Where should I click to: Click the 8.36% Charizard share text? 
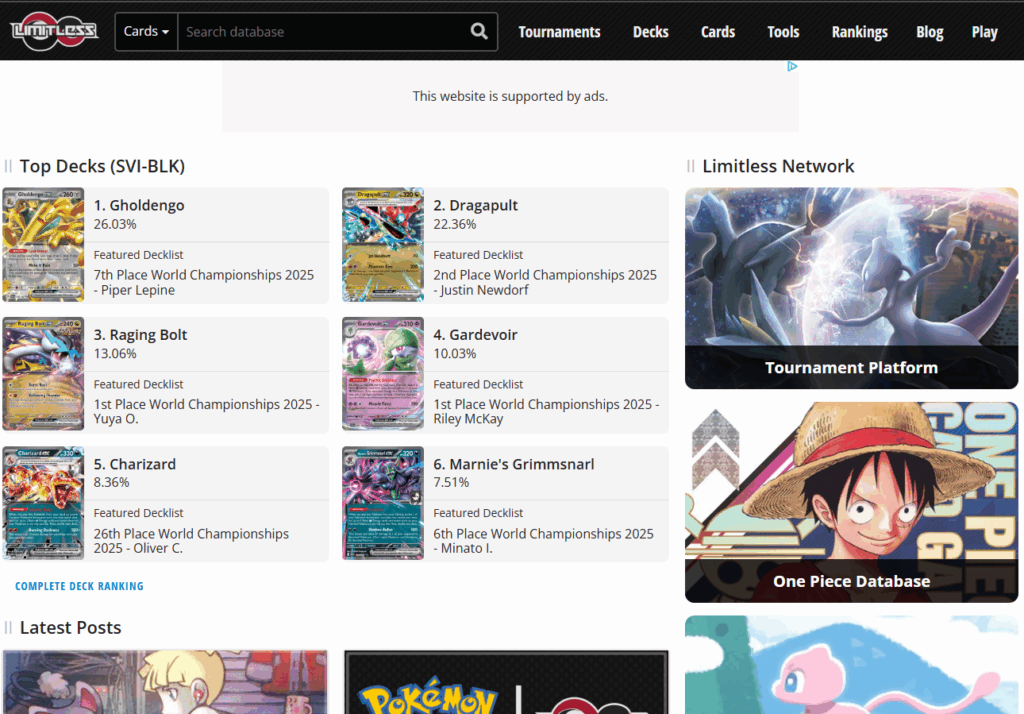pos(112,482)
